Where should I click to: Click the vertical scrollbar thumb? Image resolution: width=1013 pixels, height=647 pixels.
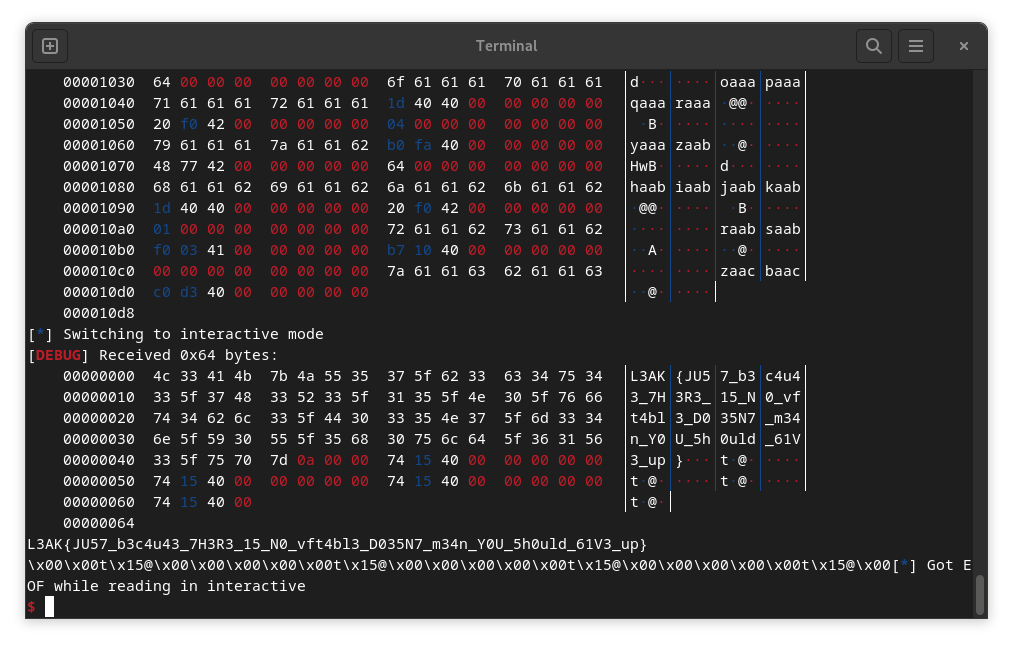pos(979,595)
